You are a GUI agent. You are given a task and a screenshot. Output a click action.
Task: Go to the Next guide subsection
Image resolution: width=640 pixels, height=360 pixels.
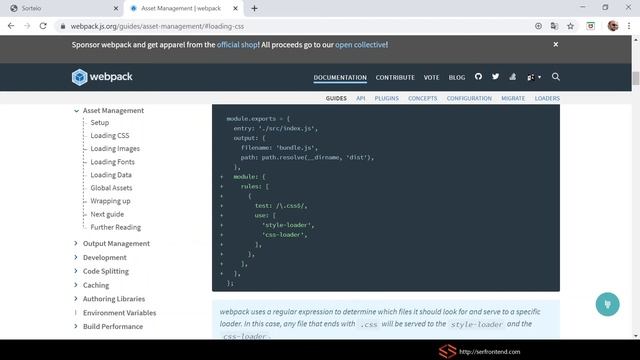[107, 214]
